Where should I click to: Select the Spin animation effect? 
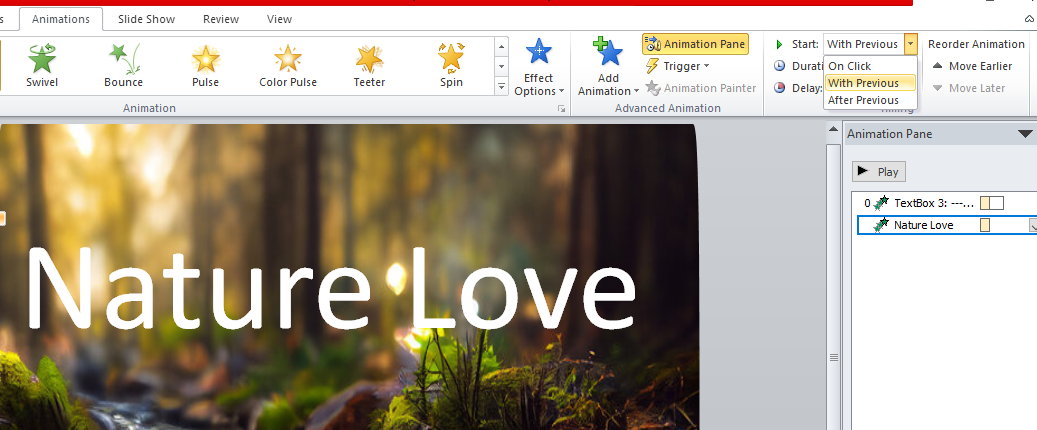451,65
